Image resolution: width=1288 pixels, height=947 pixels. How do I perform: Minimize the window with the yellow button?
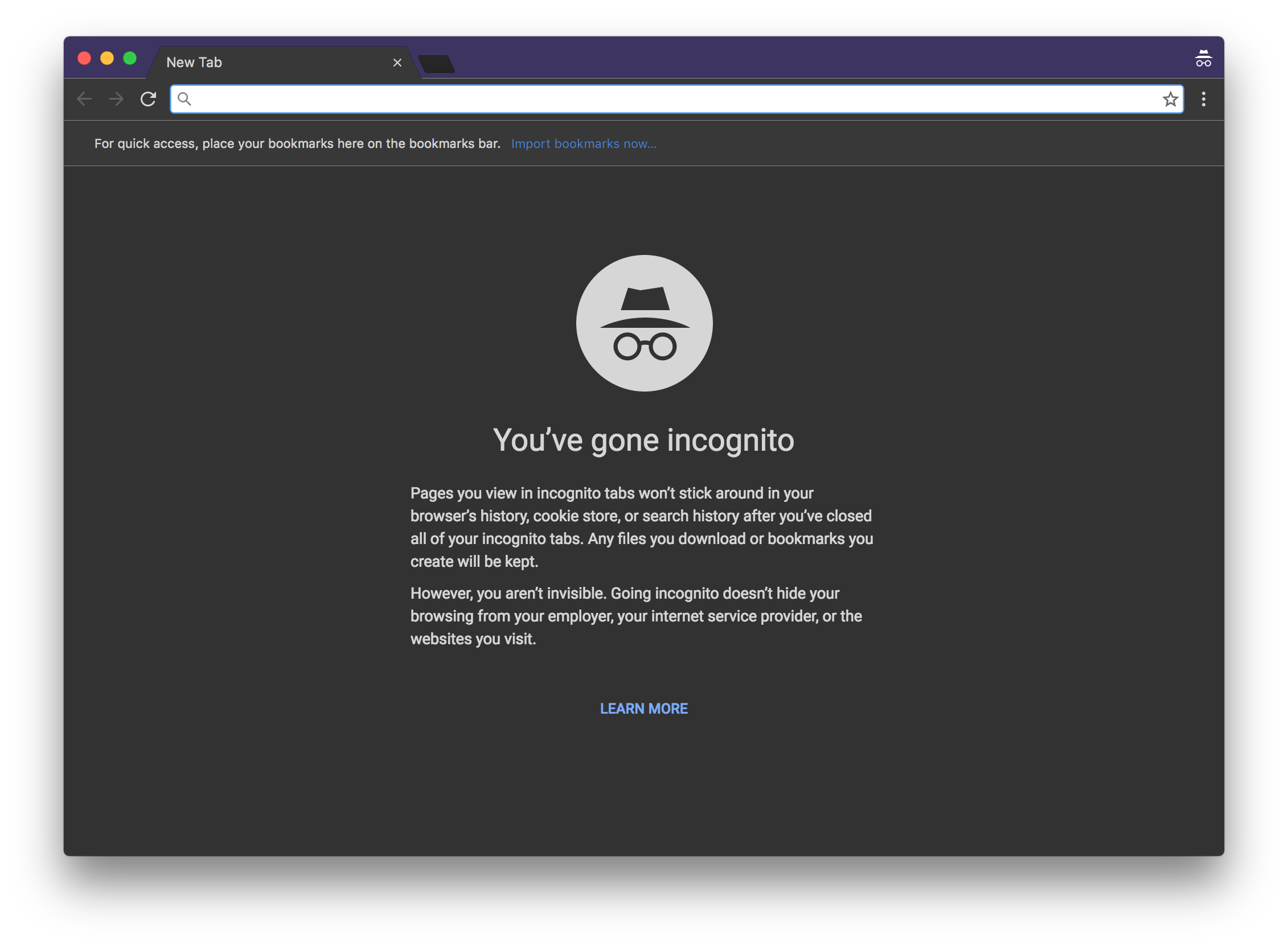(107, 59)
